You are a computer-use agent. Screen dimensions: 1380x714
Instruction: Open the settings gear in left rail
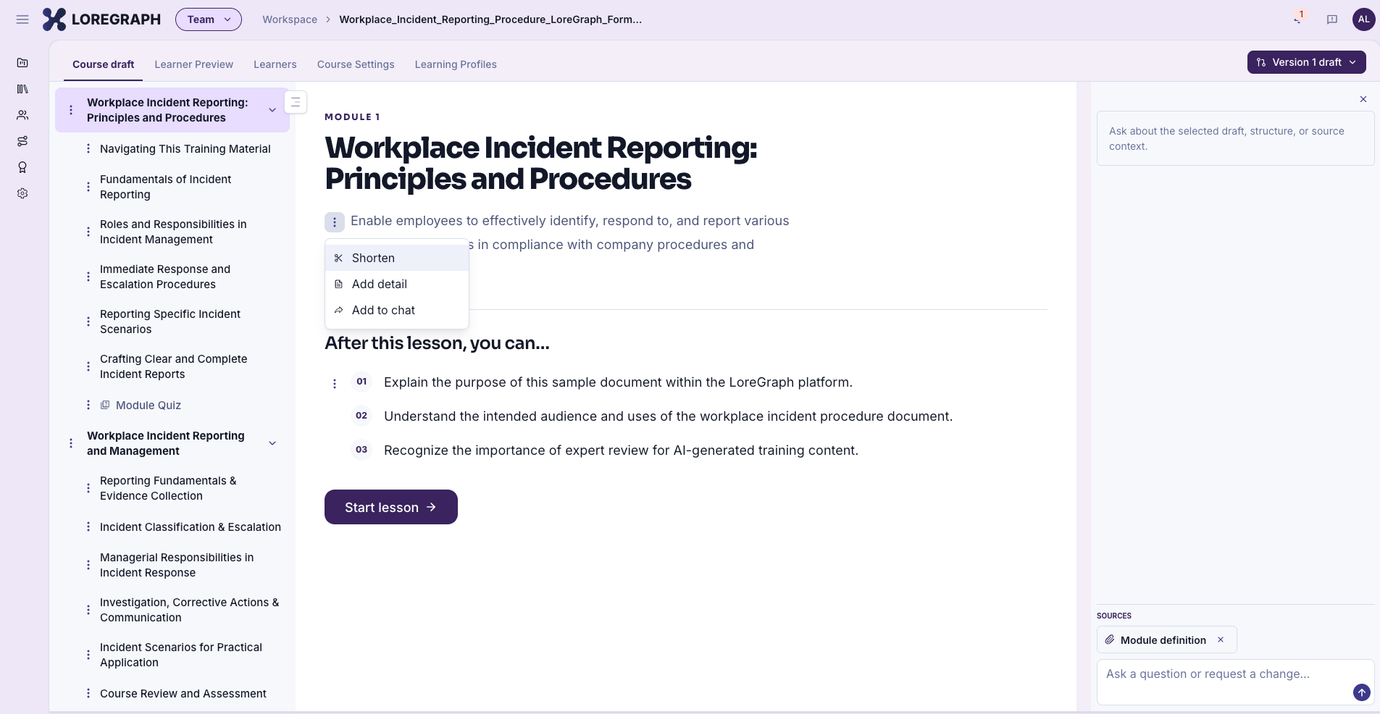(22, 193)
